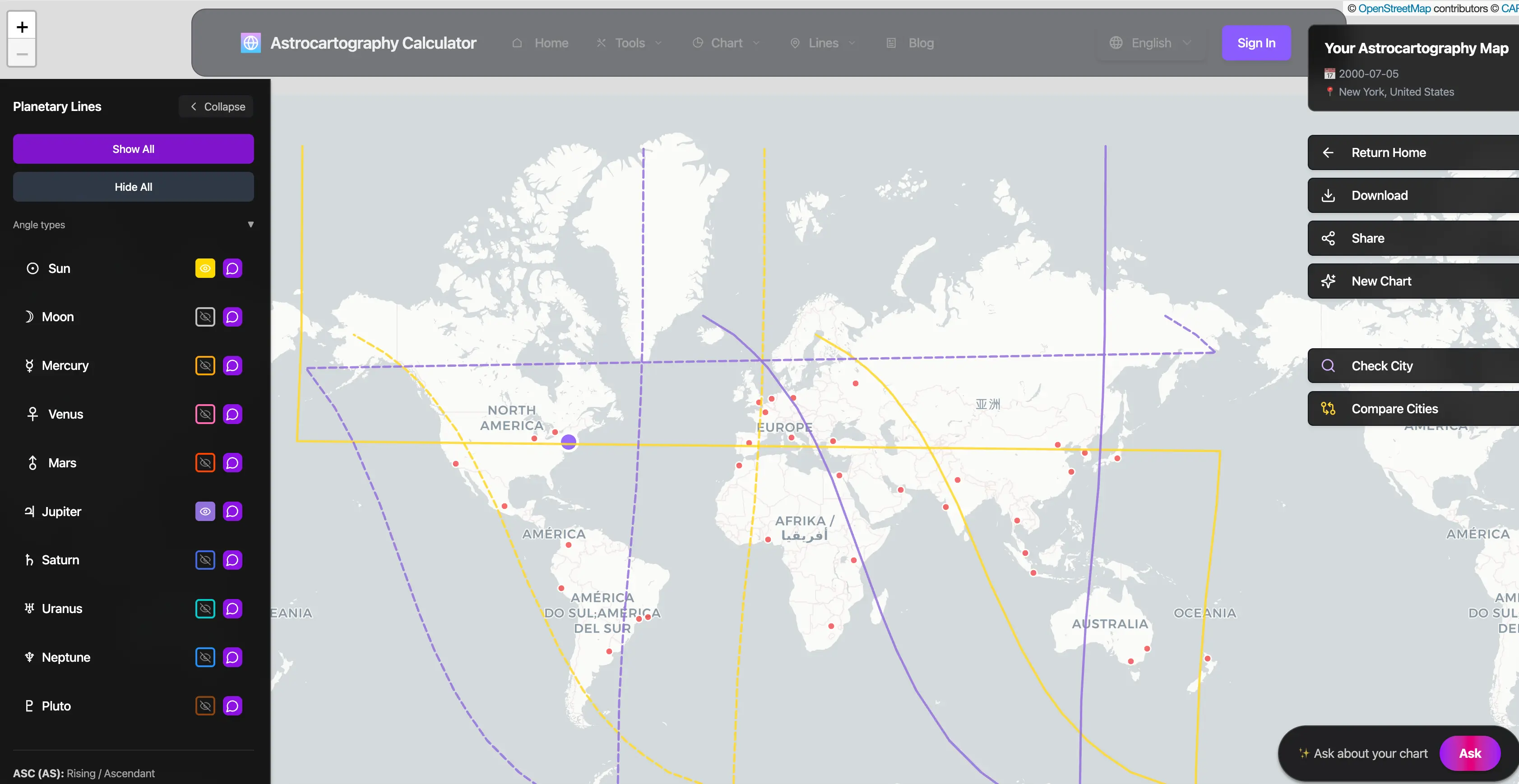This screenshot has height=784, width=1519.
Task: Open Saturn interpretation chat bubble
Action: 233,560
